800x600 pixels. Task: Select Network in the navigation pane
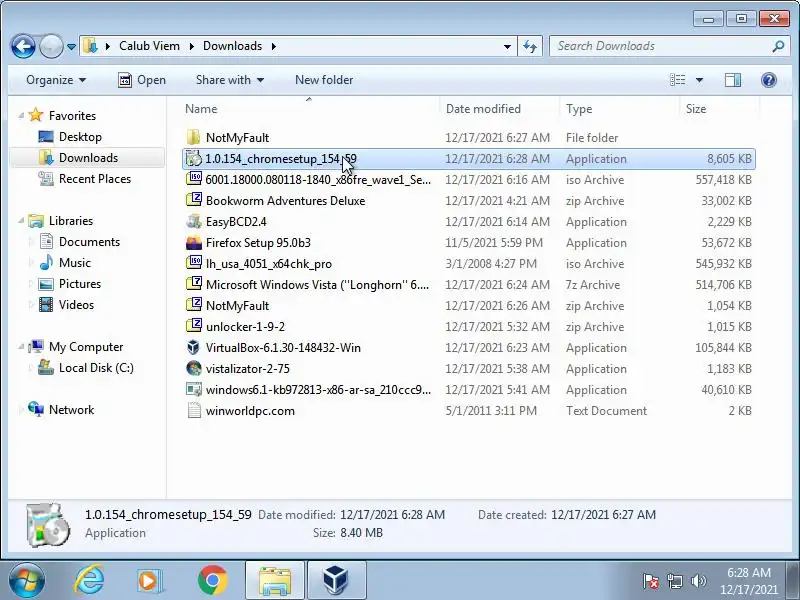71,410
